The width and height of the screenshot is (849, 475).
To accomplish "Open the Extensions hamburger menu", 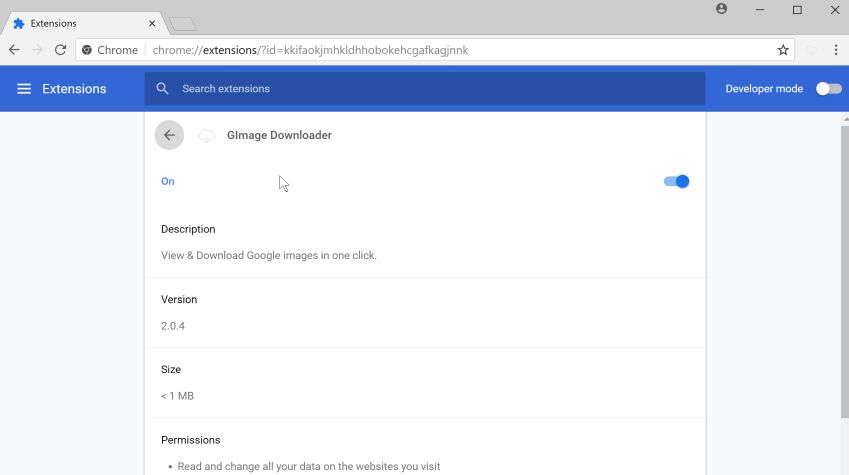I will click(x=24, y=89).
